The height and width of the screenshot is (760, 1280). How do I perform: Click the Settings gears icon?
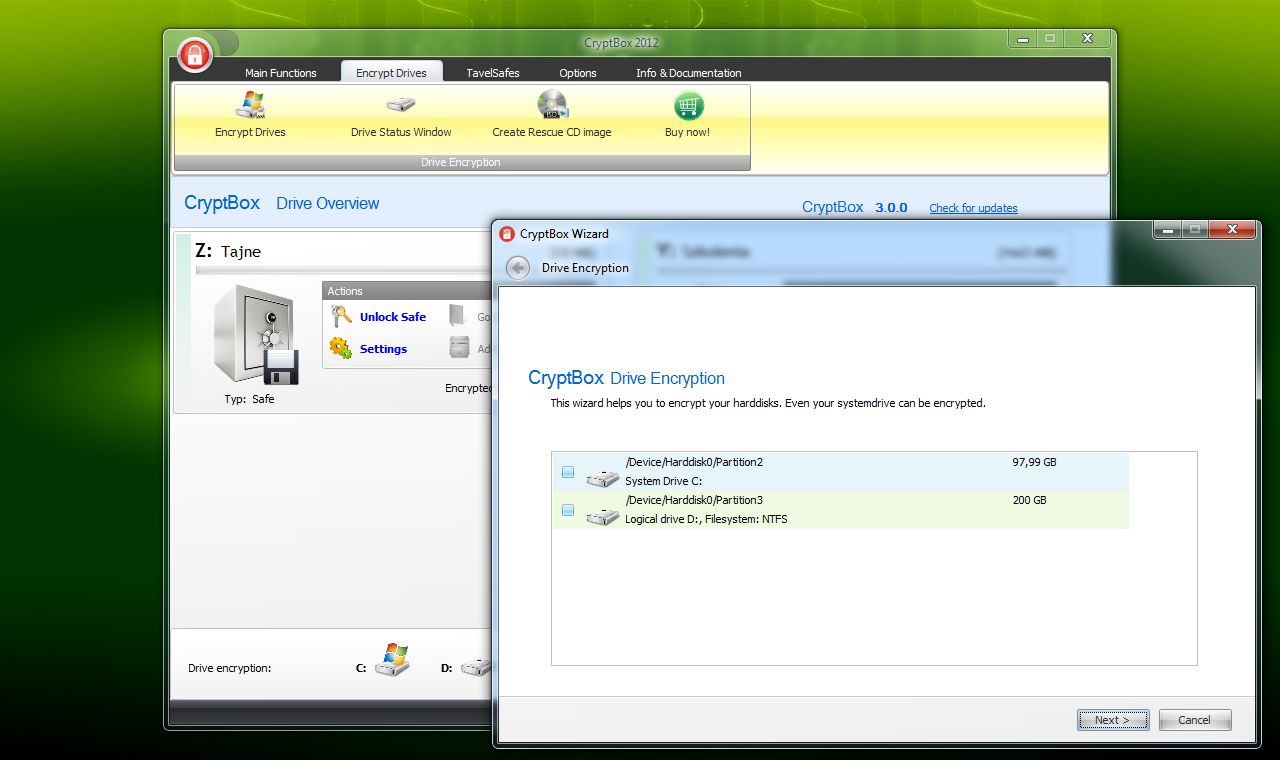point(341,348)
